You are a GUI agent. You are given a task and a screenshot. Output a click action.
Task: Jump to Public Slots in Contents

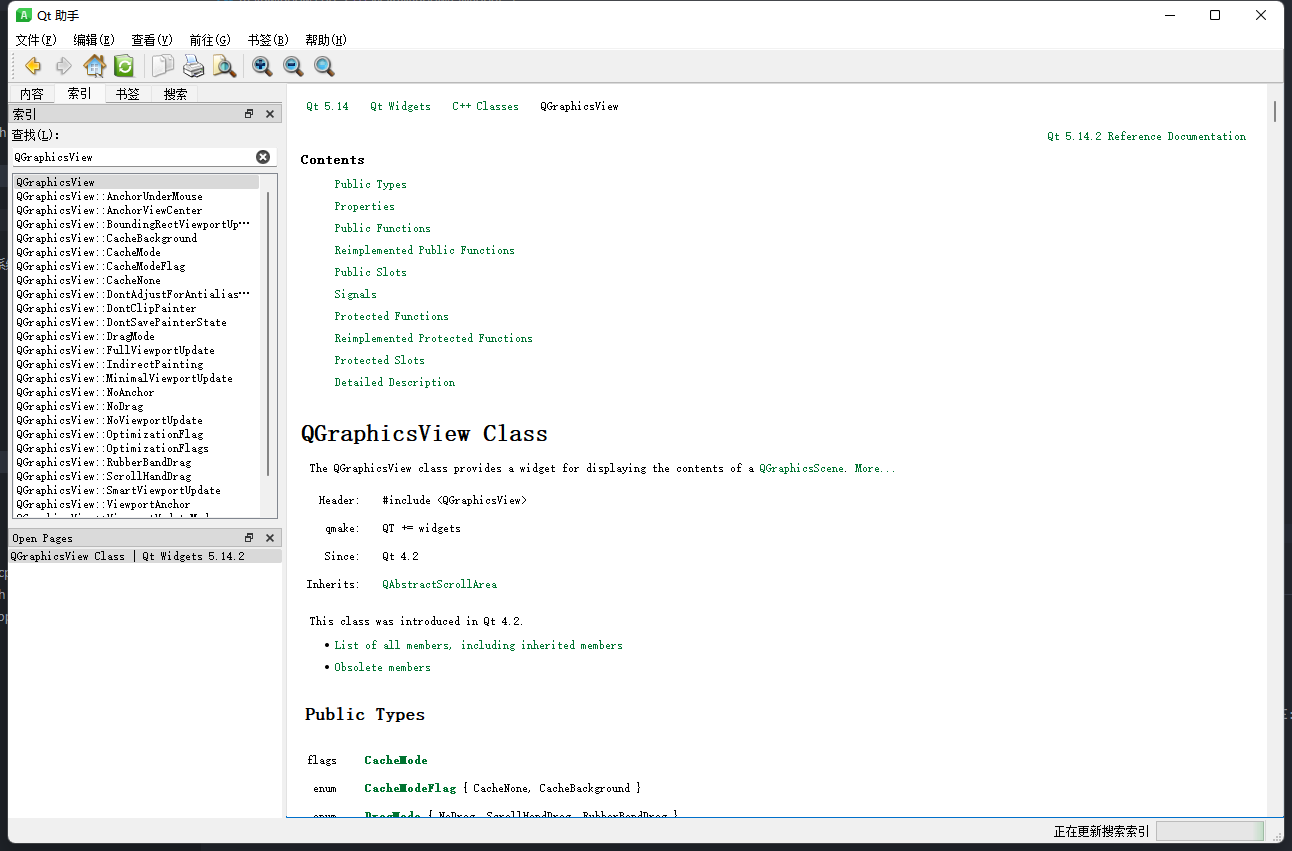pyautogui.click(x=371, y=272)
